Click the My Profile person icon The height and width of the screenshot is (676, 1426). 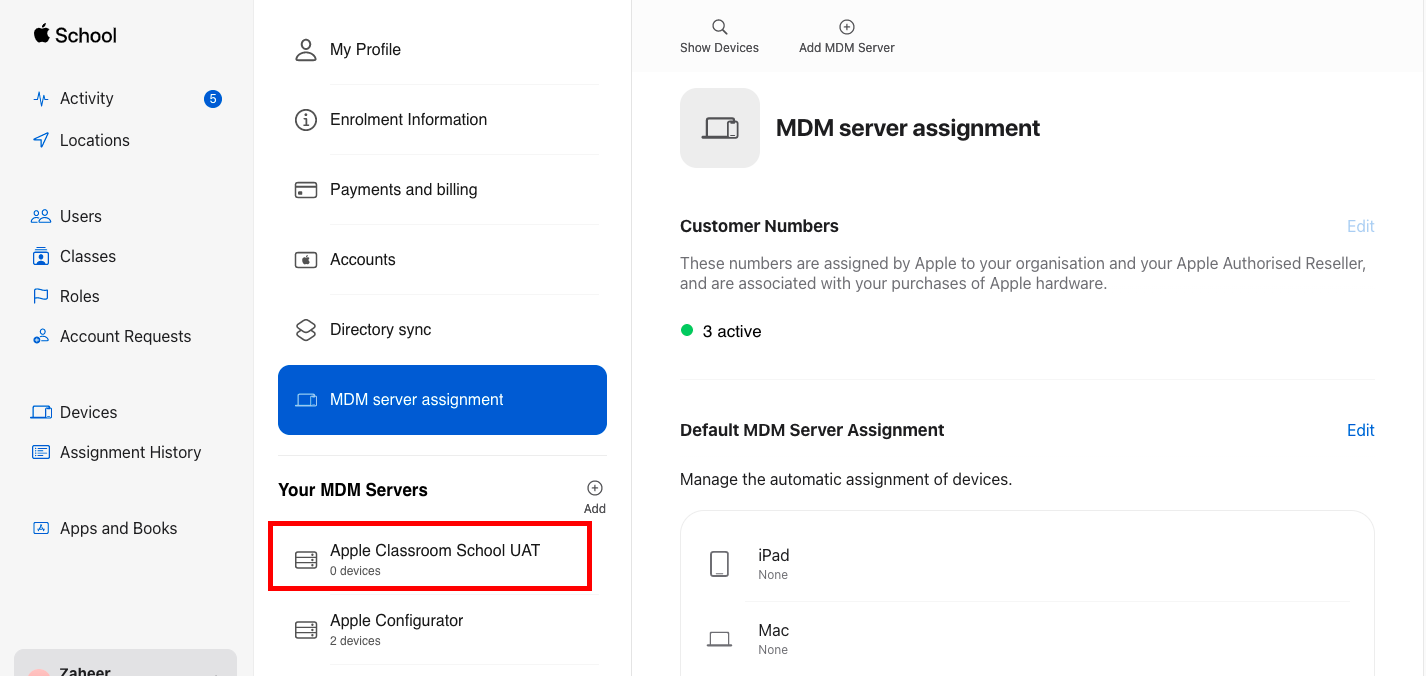[x=306, y=50]
